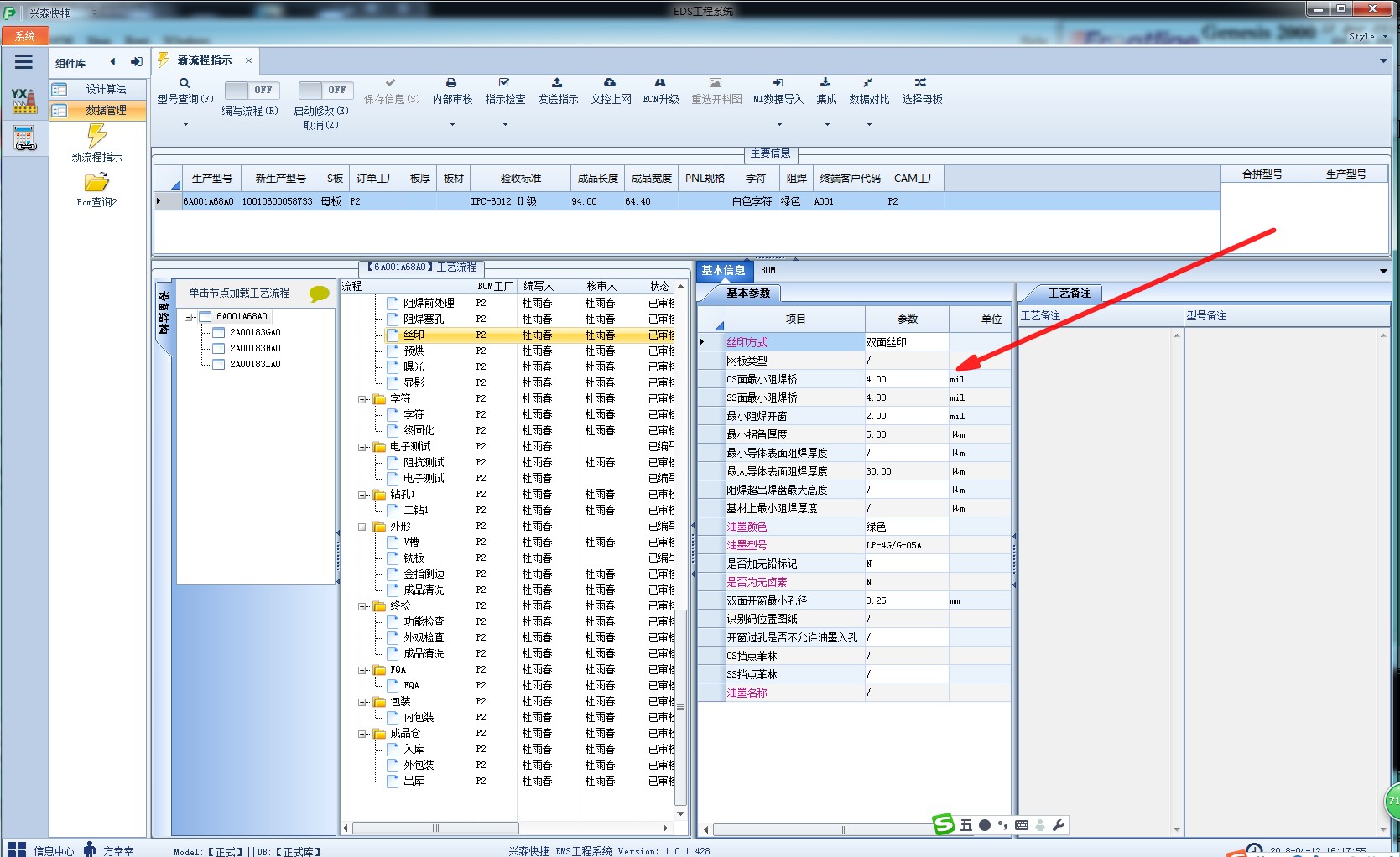This screenshot has height=857, width=1400.
Task: Switch to the 基本信息 tab
Action: 723,270
